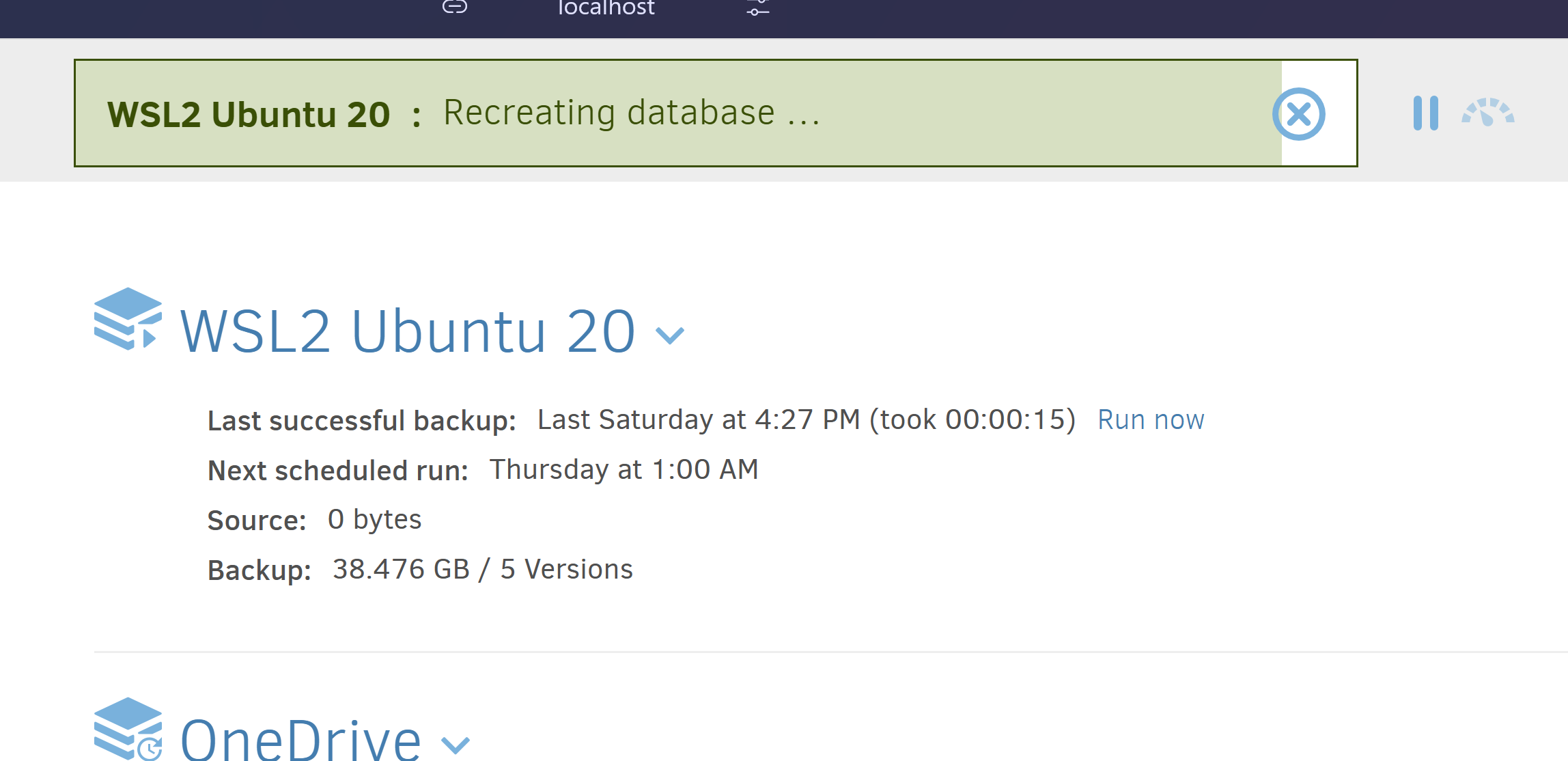This screenshot has width=1568, height=761.
Task: Open the OneDrive backup title
Action: (x=300, y=741)
